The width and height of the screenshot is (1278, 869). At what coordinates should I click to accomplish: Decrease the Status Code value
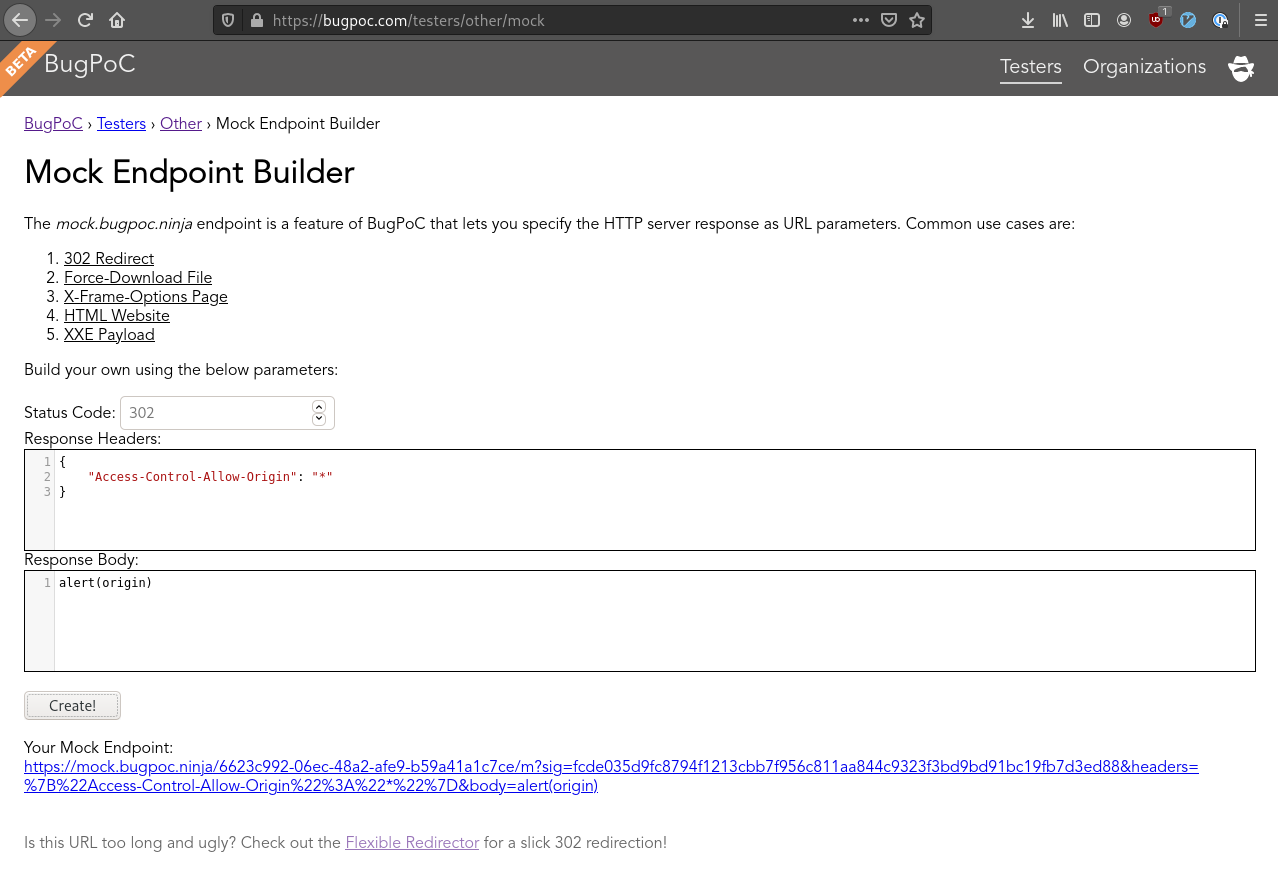coord(319,419)
